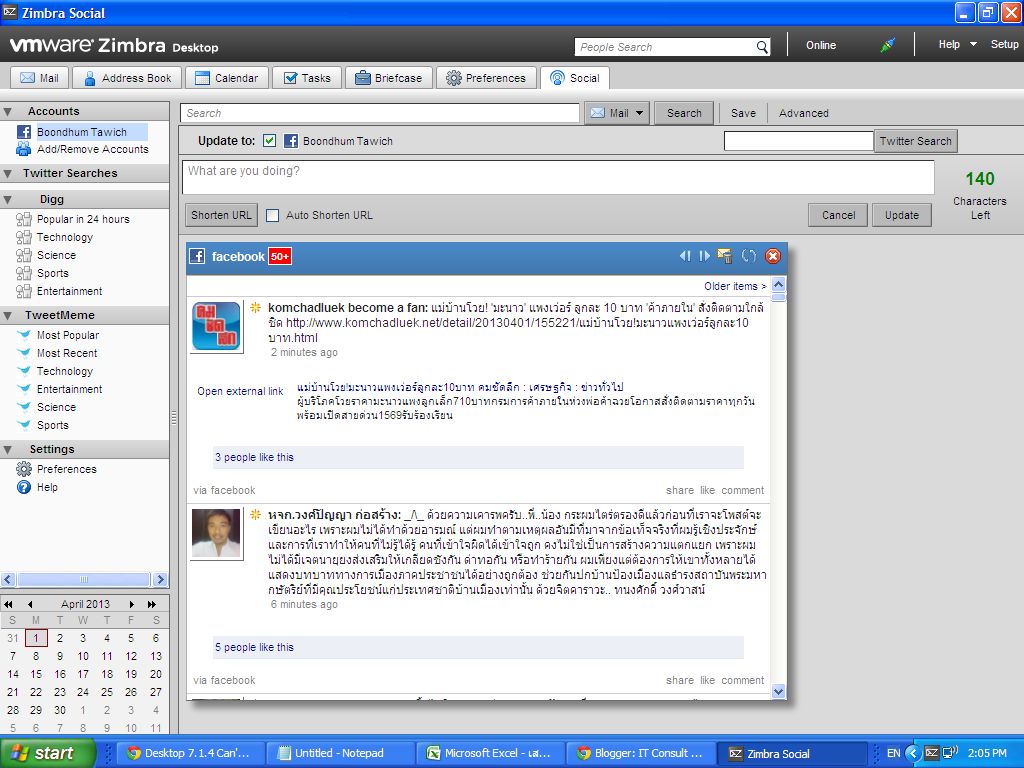The width and height of the screenshot is (1024, 768).
Task: Collapse the Digg section
Action: 8,200
